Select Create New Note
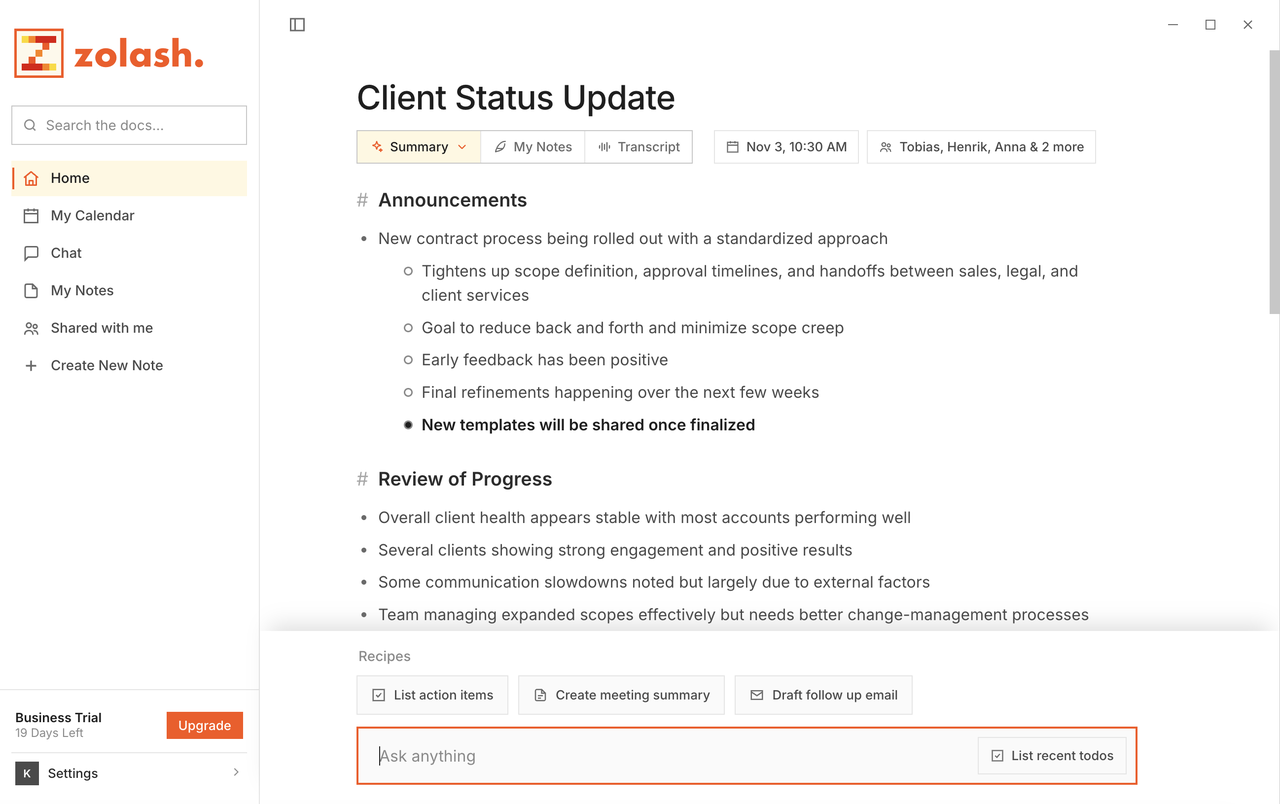The width and height of the screenshot is (1280, 804). point(129,366)
